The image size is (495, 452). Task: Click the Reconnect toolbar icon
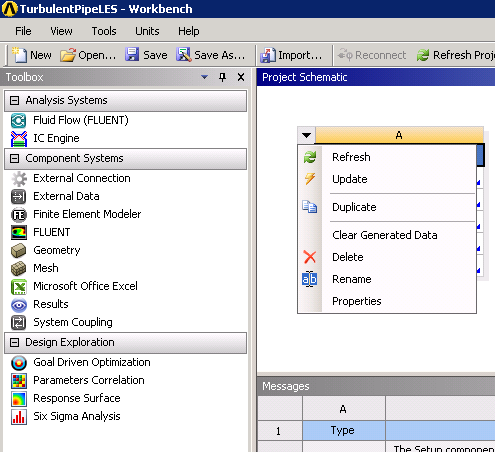345,55
